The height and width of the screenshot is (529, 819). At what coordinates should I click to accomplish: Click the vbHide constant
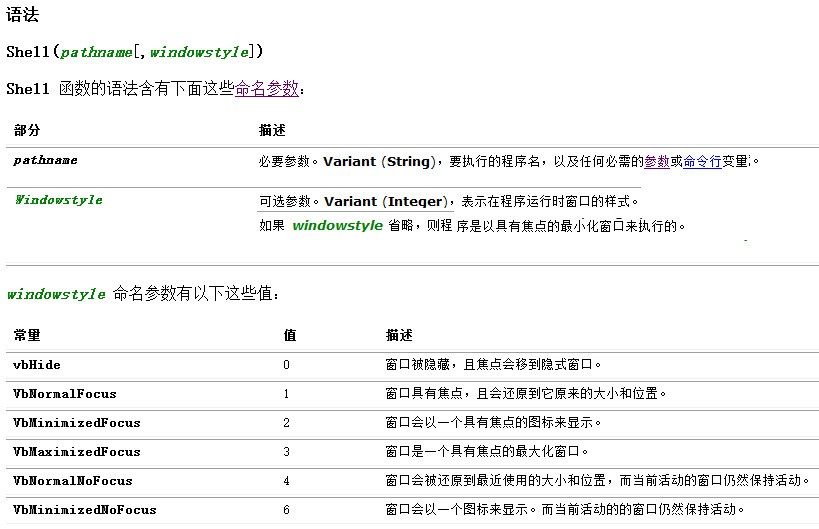pos(37,365)
